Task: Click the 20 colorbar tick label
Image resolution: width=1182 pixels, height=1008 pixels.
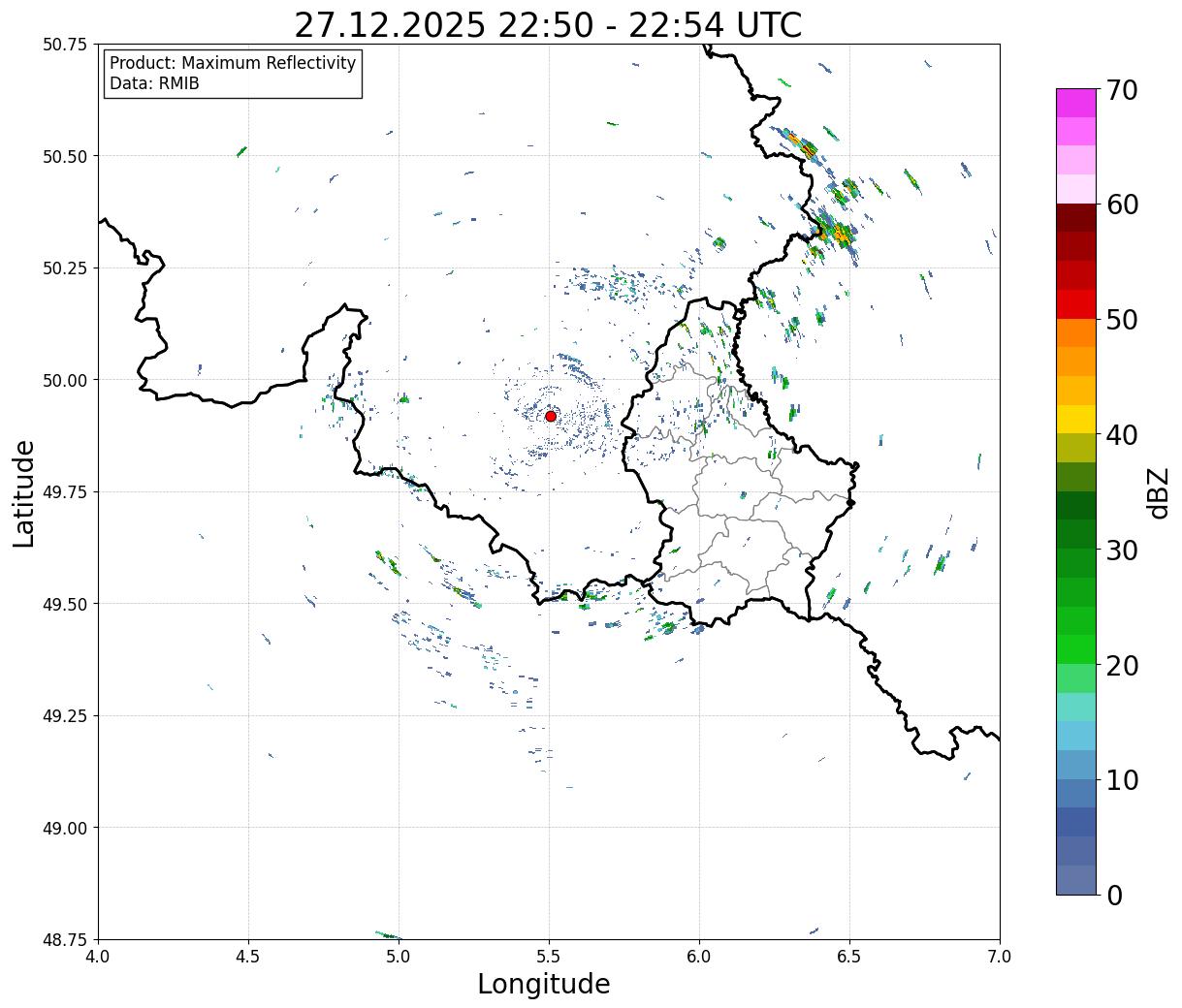Action: tap(1121, 665)
